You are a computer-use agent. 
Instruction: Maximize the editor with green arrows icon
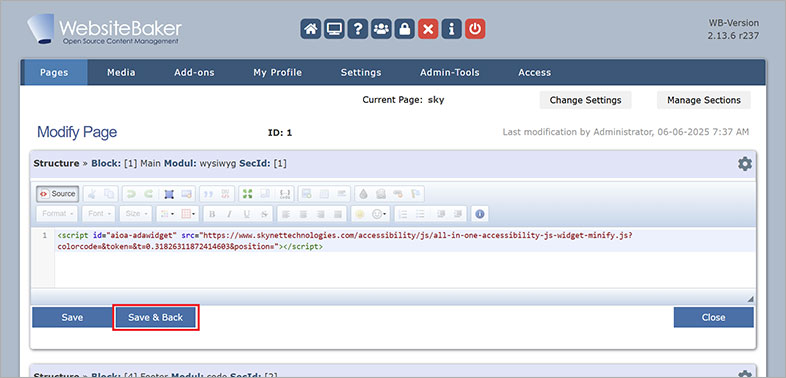pyautogui.click(x=247, y=194)
